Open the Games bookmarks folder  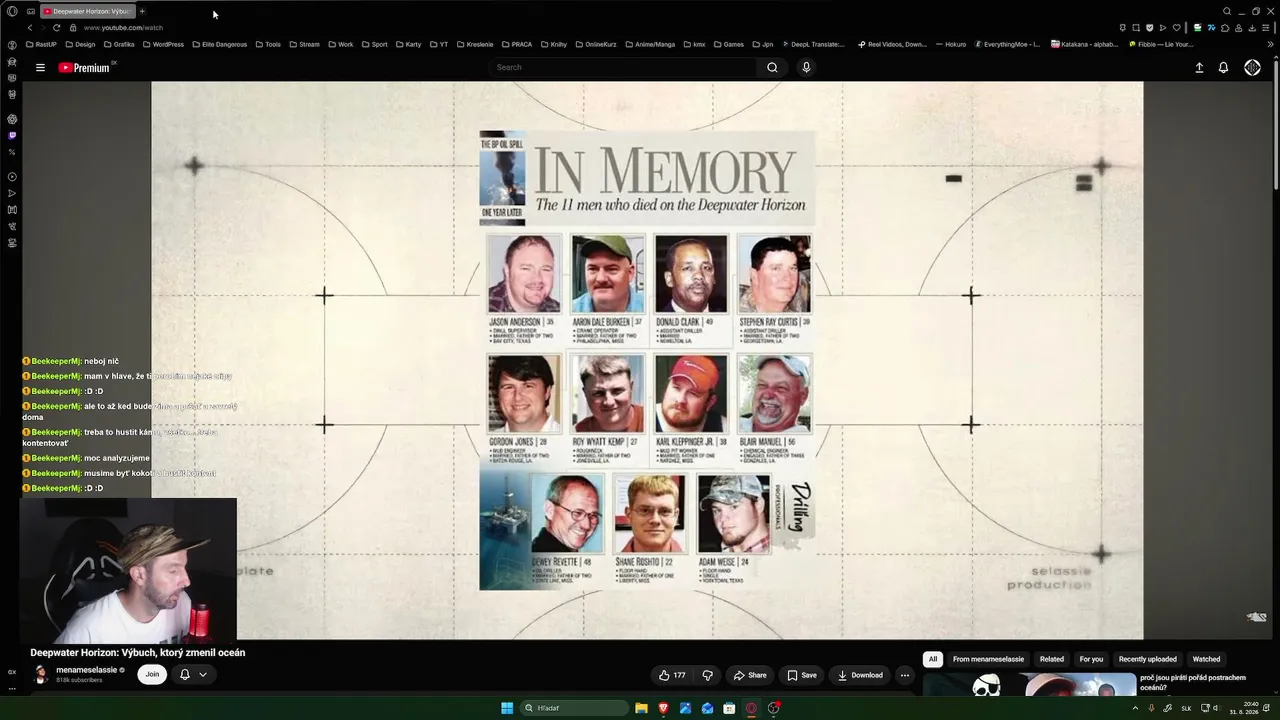click(x=728, y=44)
